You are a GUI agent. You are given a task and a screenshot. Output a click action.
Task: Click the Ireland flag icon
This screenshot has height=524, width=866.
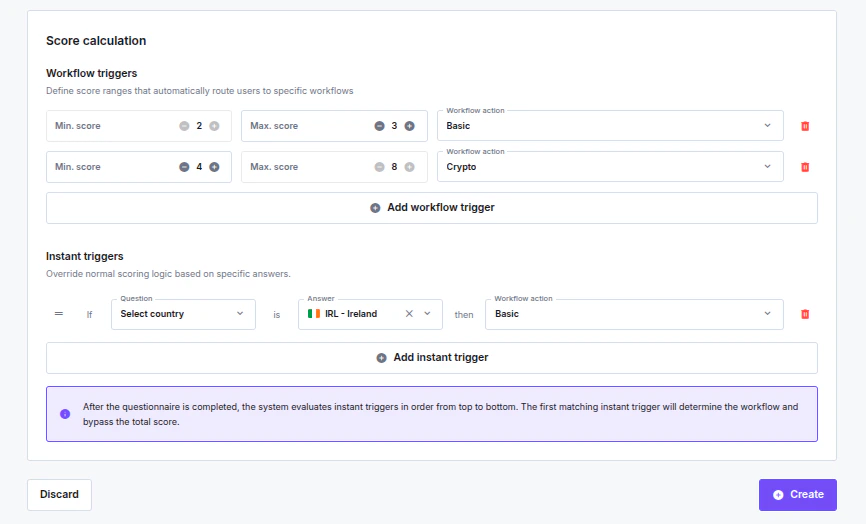[314, 314]
